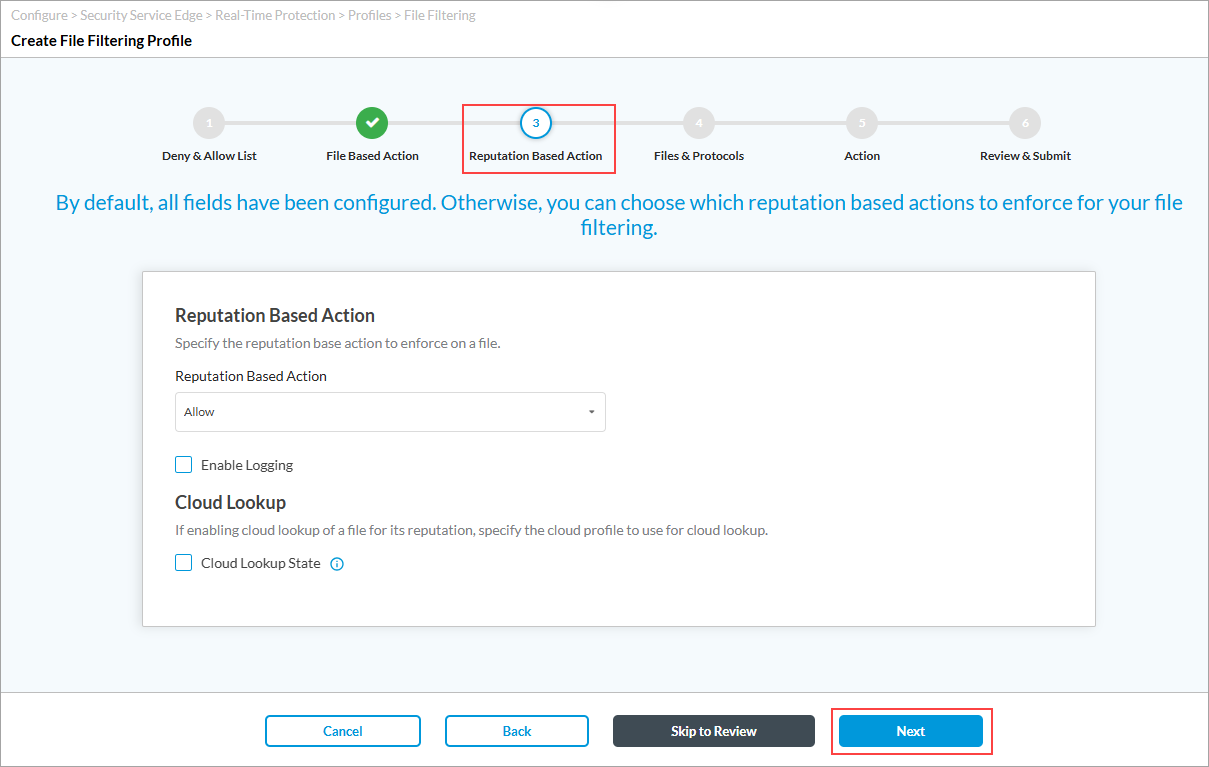
Task: Click step 1 circle in wizard
Action: pos(209,123)
